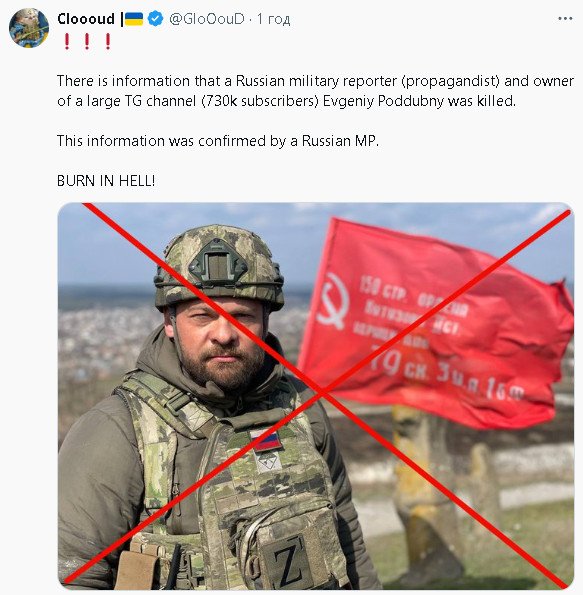
Task: Open the three-dot more options menu
Action: coord(565,18)
